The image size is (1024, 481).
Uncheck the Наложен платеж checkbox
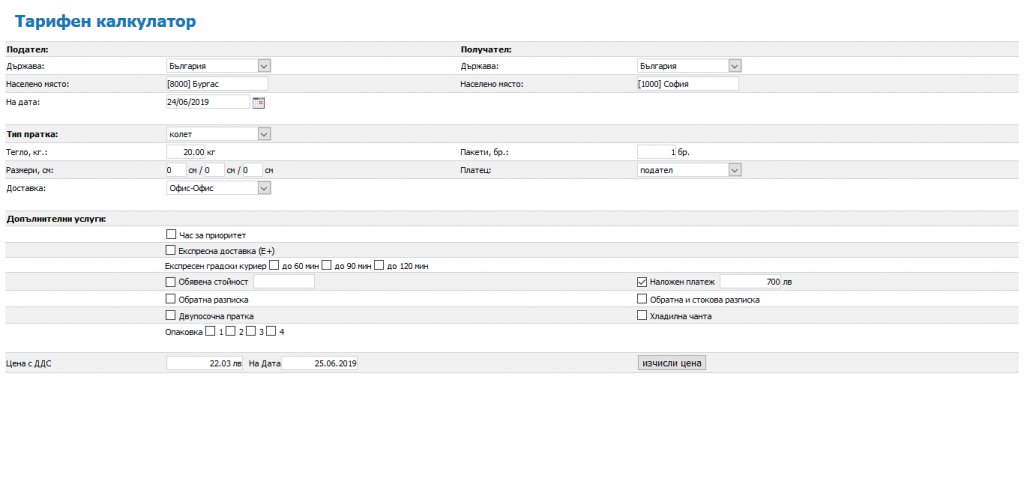pyautogui.click(x=642, y=282)
